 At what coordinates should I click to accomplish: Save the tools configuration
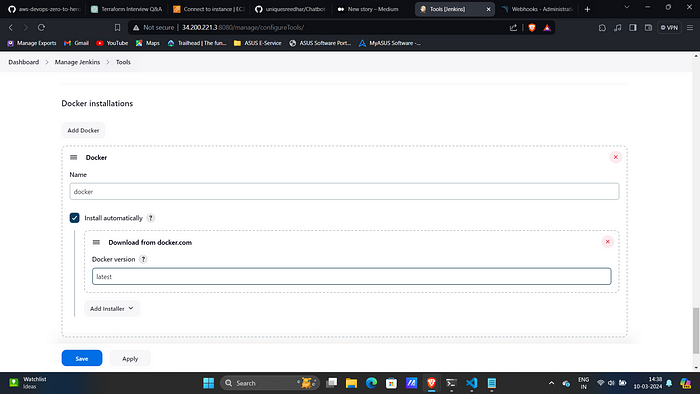point(82,358)
